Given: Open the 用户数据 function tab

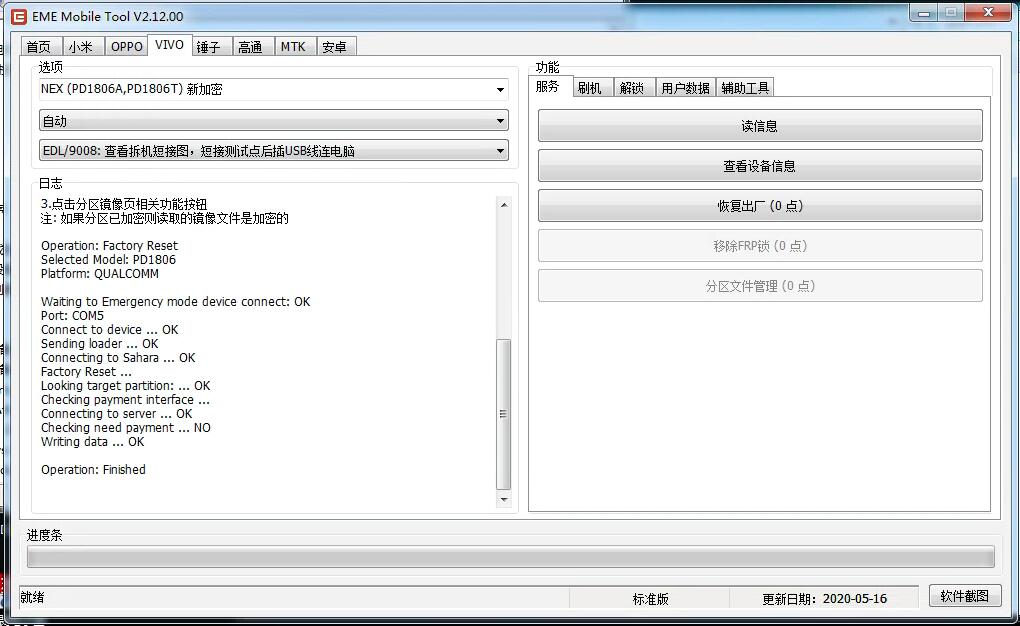Looking at the screenshot, I should pos(685,88).
